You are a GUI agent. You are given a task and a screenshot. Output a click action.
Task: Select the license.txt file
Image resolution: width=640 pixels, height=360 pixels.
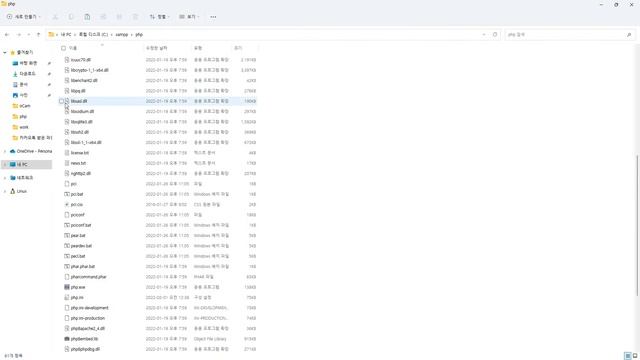[x=80, y=153]
